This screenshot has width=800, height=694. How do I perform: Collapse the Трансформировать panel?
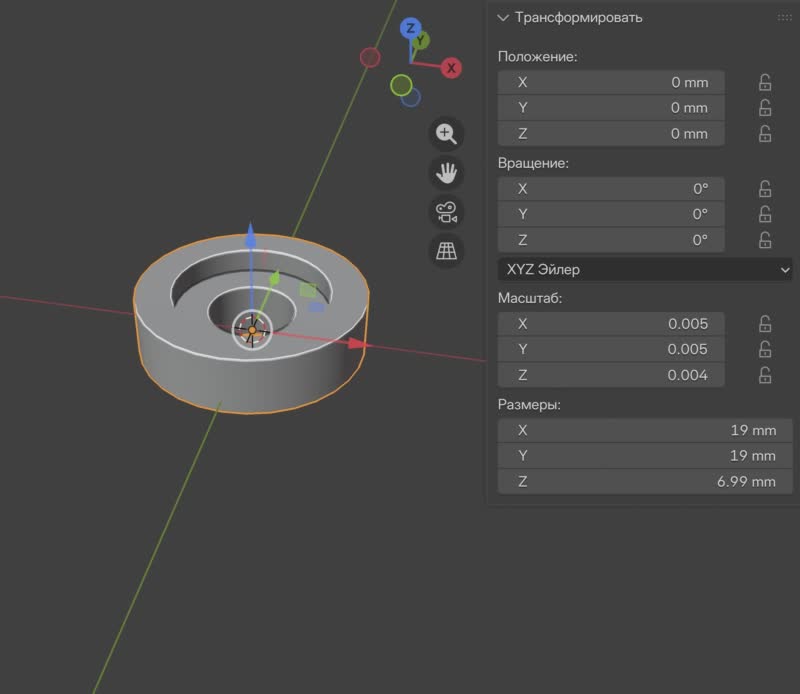tap(504, 18)
